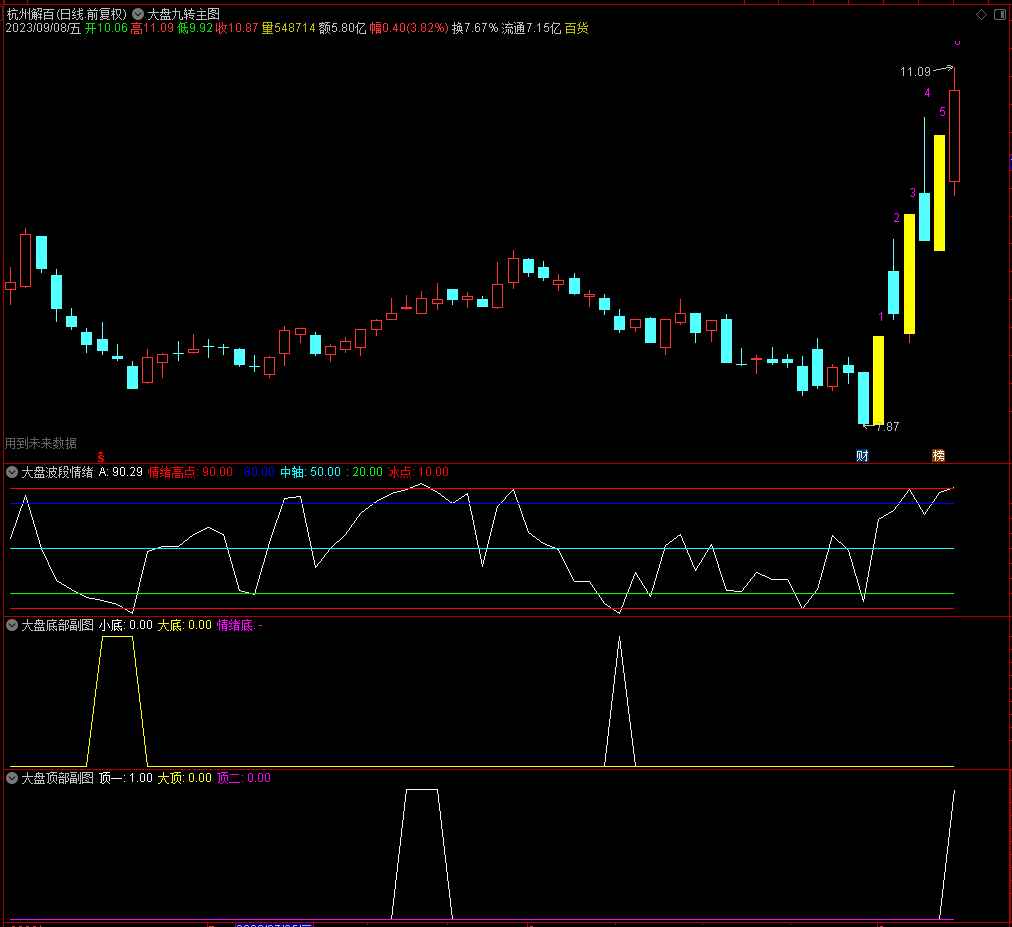Click the volume value 量548714
This screenshot has width=1012, height=927.
(x=288, y=28)
